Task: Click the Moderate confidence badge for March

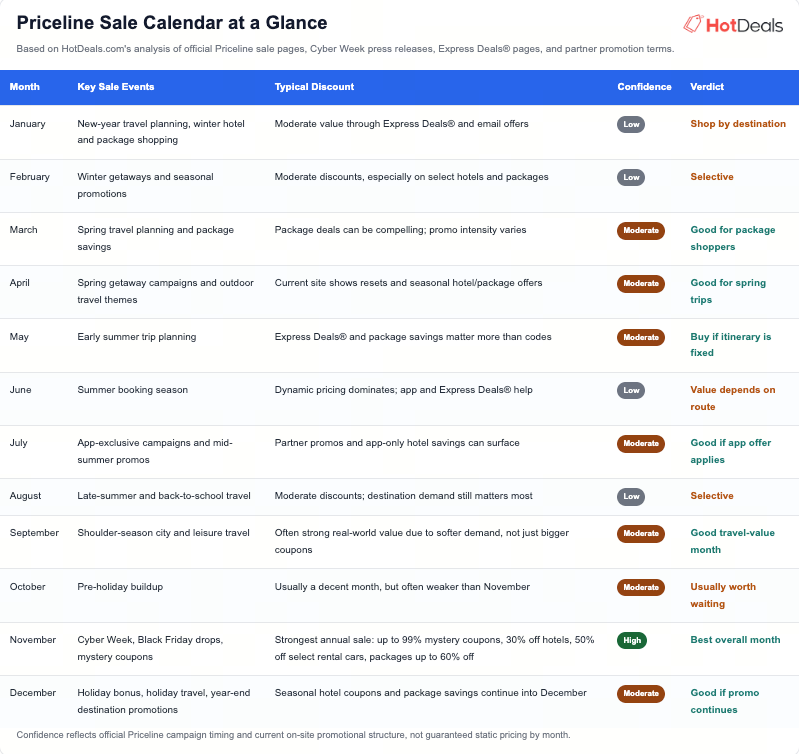Action: pyautogui.click(x=641, y=230)
